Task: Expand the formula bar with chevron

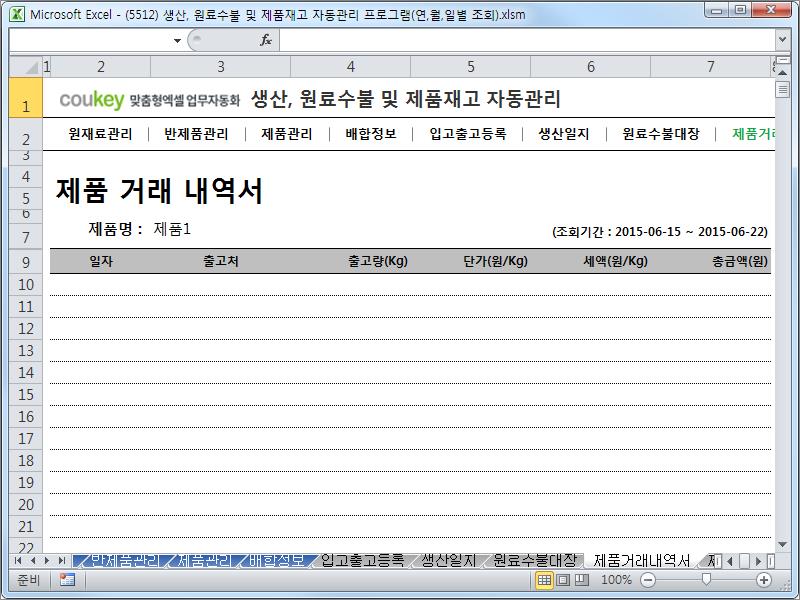Action: pyautogui.click(x=782, y=39)
